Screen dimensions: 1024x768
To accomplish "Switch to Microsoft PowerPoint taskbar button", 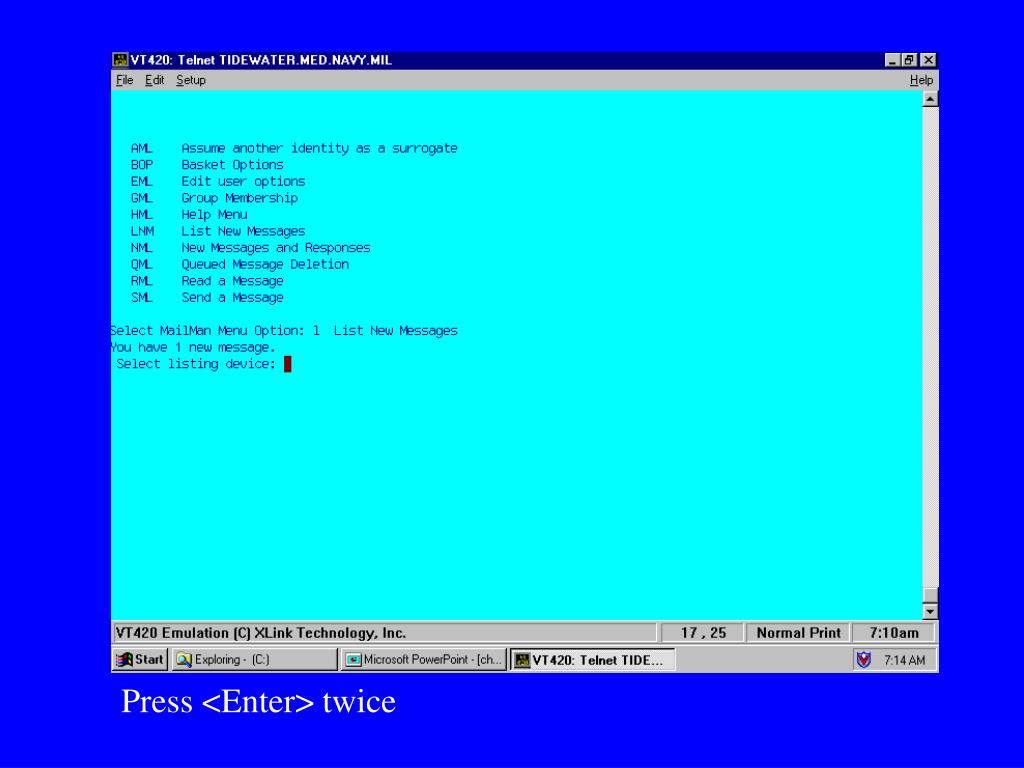I will [423, 660].
